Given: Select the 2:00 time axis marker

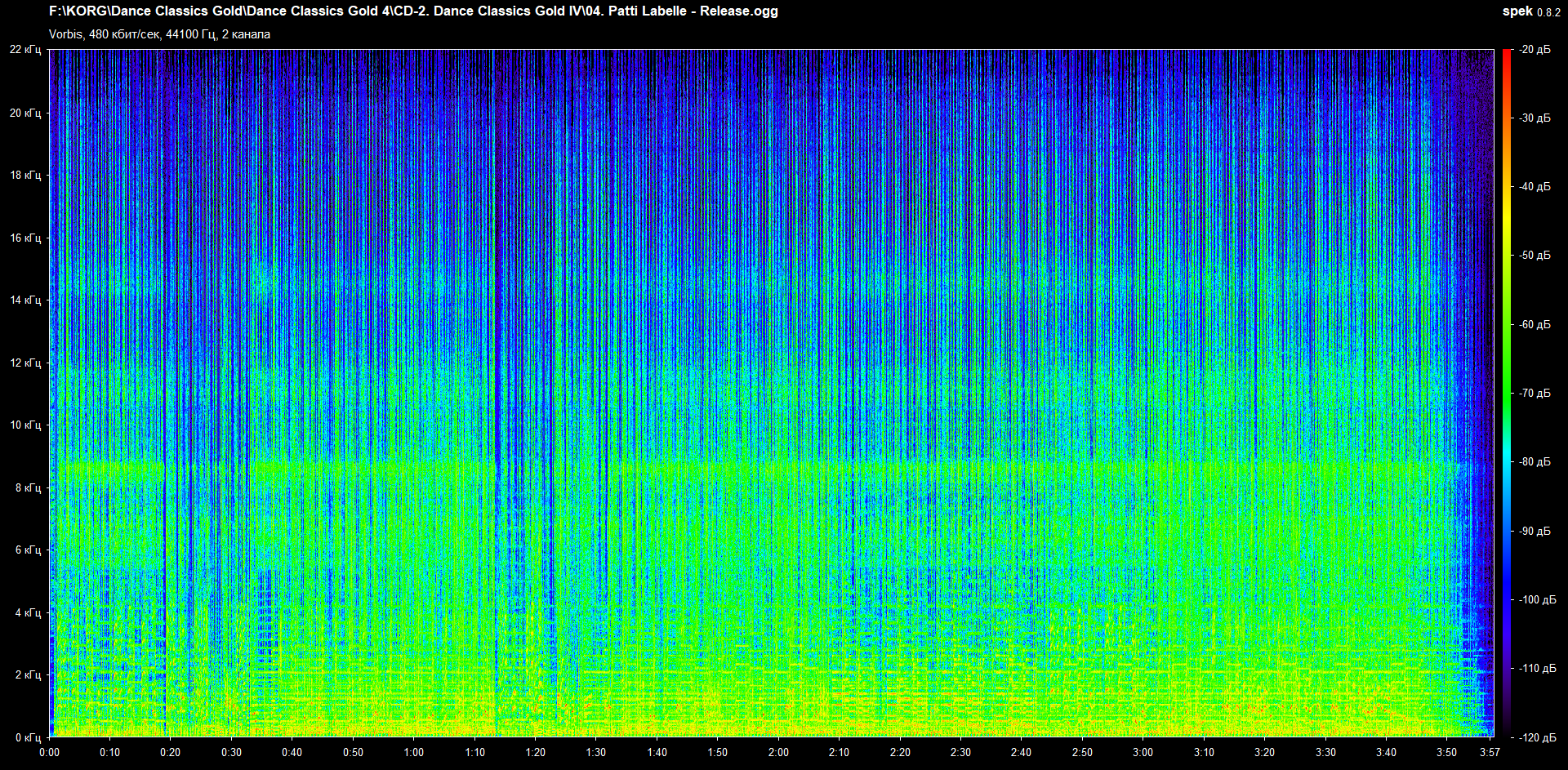Looking at the screenshot, I should point(778,752).
